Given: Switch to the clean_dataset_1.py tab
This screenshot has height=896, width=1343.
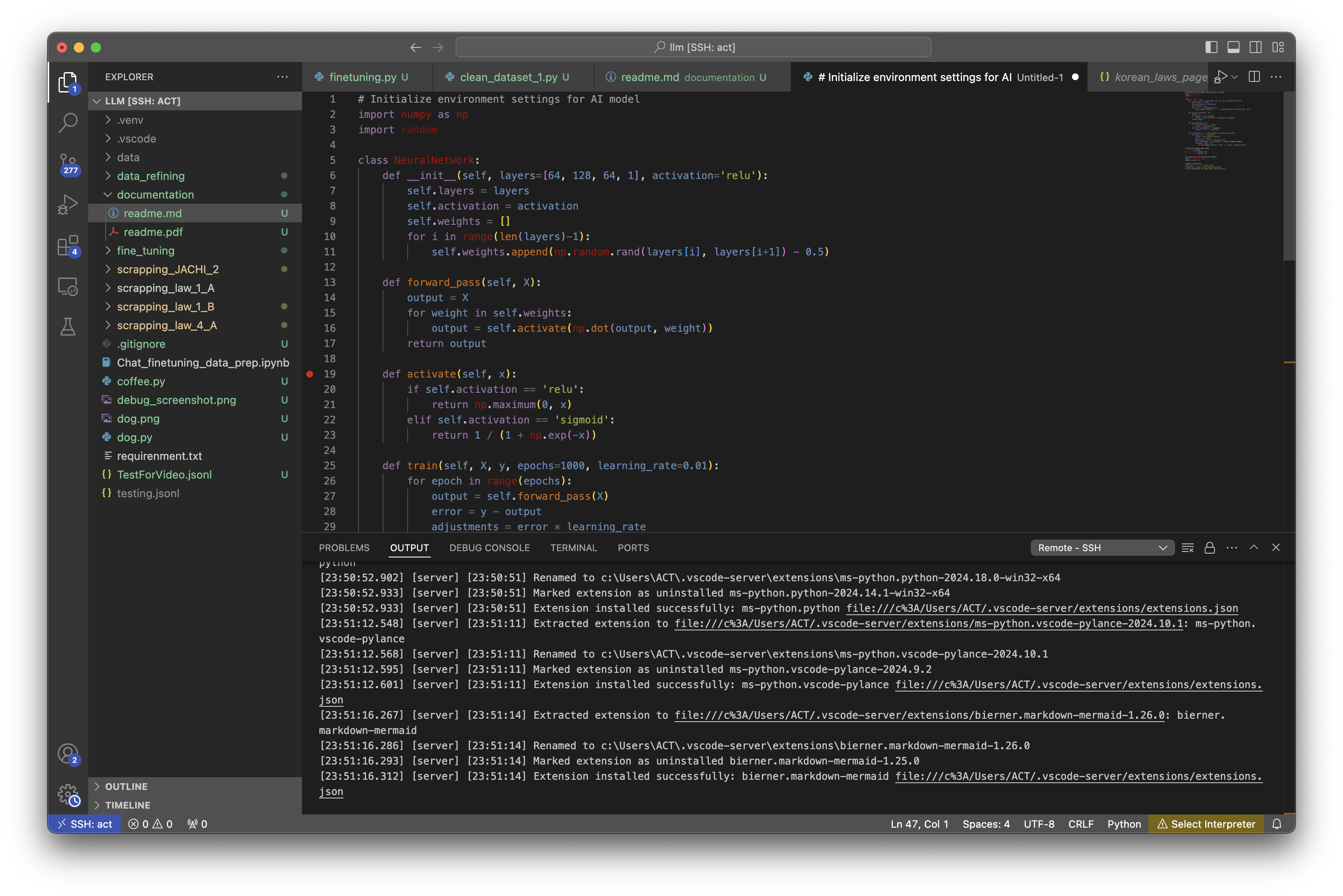Looking at the screenshot, I should [512, 76].
